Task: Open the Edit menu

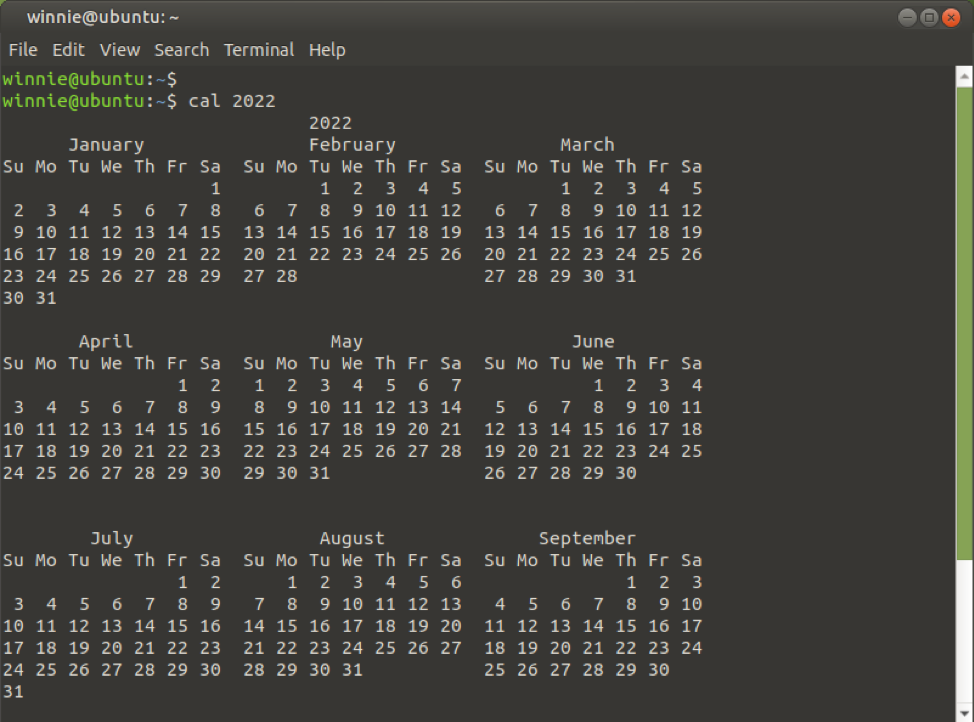Action: point(68,50)
